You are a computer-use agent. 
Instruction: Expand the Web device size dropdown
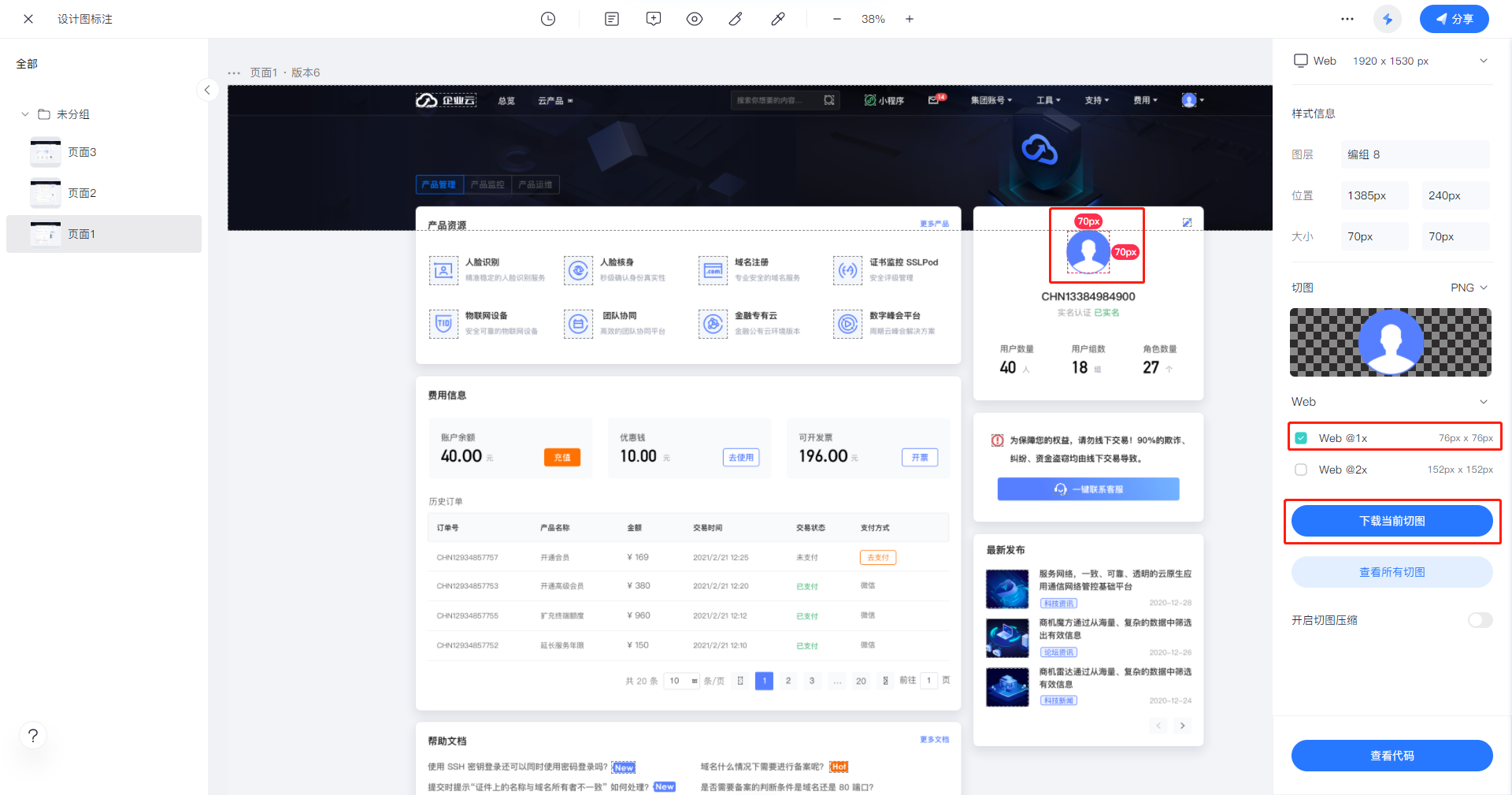(x=1484, y=61)
